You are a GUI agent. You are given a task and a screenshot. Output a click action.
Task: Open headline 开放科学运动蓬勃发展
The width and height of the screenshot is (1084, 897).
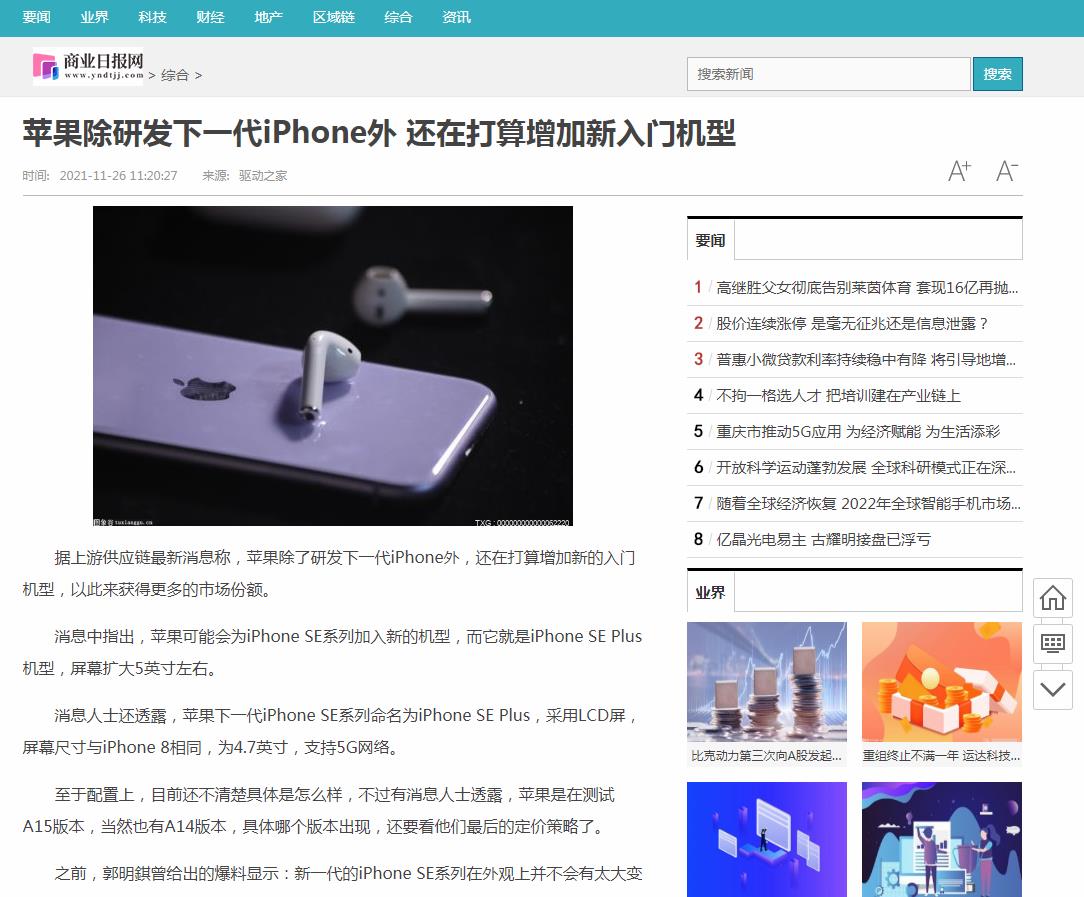coord(866,467)
